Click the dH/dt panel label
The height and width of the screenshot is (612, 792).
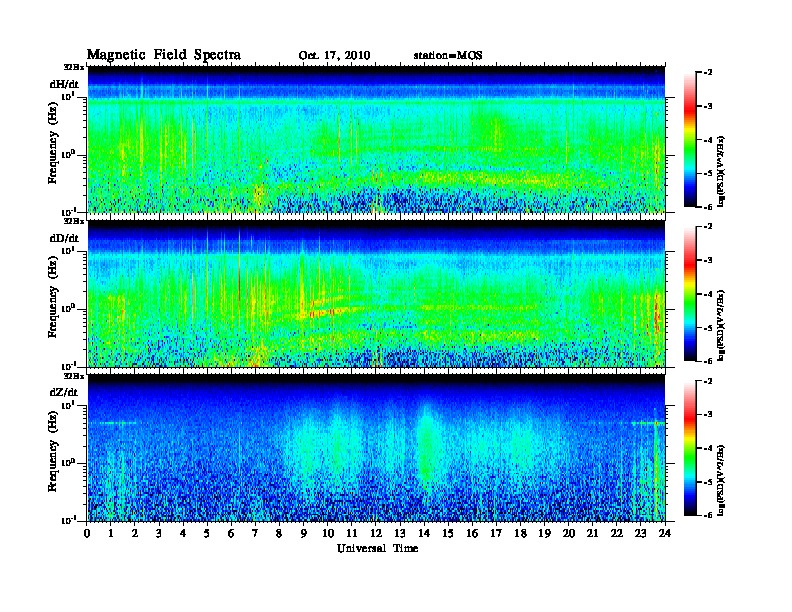(x=64, y=84)
